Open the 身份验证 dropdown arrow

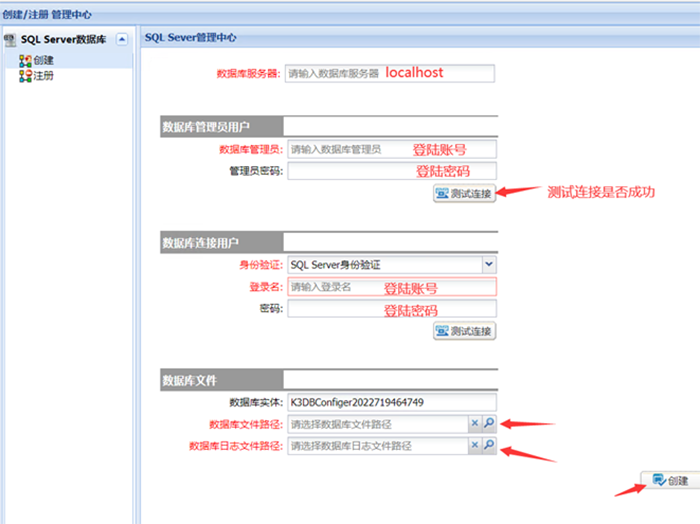click(489, 264)
